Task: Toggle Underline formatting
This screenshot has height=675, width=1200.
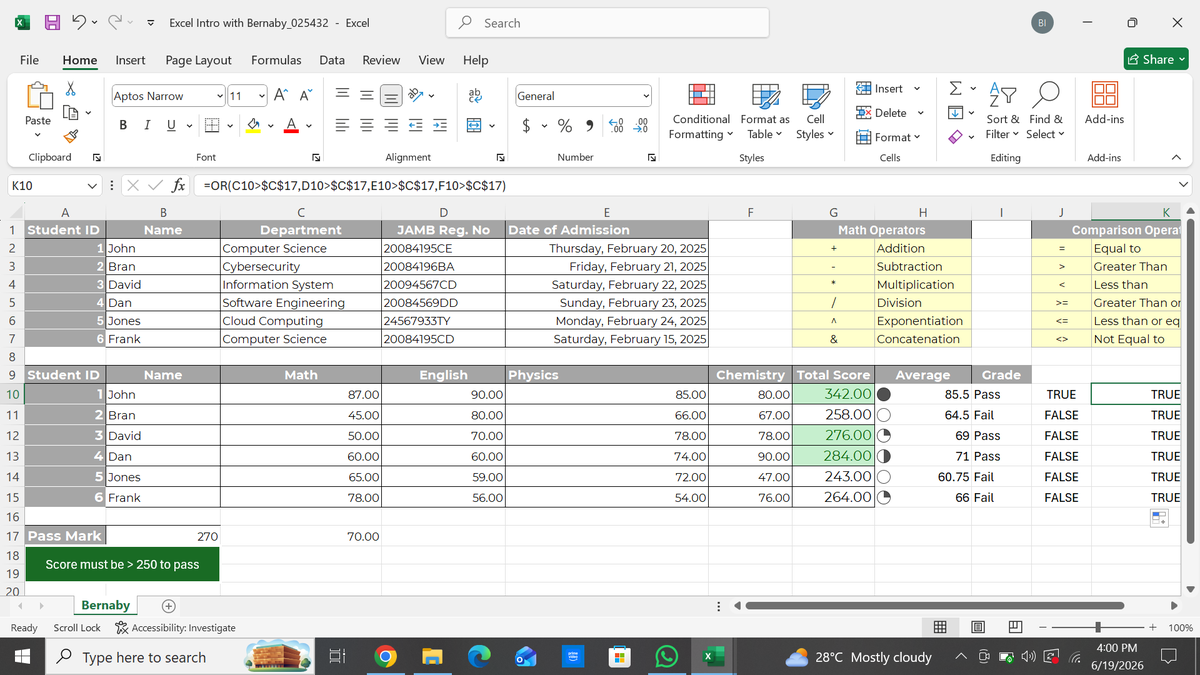Action: pos(170,126)
